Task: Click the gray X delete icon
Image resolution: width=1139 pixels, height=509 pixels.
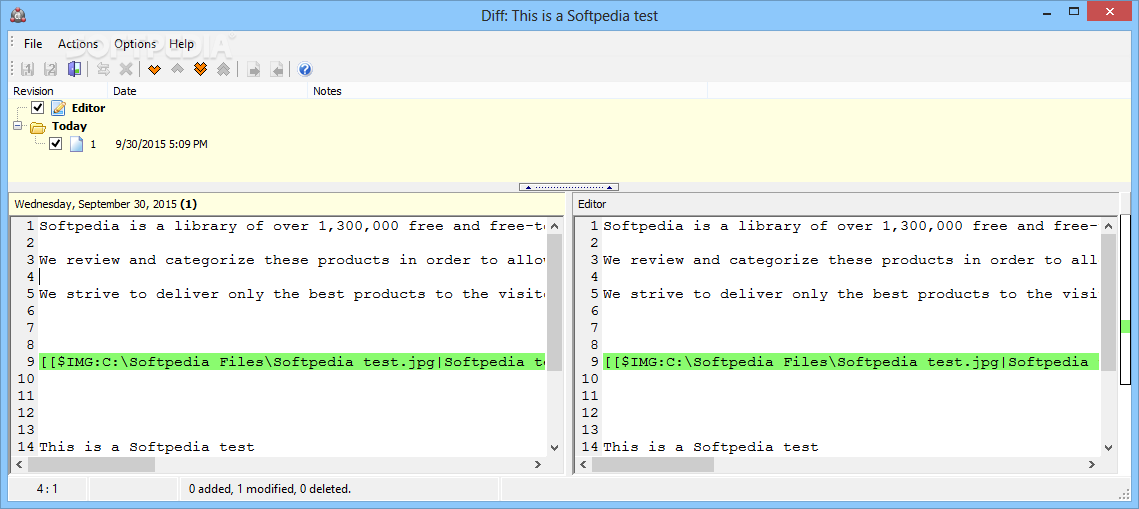Action: point(126,70)
